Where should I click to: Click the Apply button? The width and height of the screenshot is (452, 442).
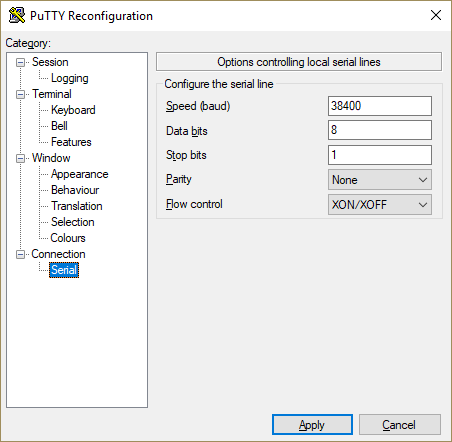(x=312, y=425)
